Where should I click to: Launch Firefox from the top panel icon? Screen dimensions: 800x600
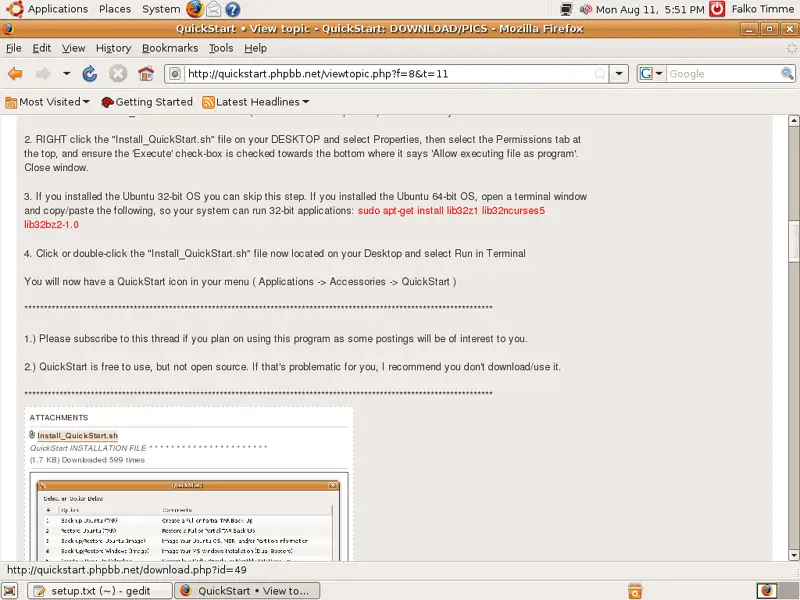pos(194,9)
